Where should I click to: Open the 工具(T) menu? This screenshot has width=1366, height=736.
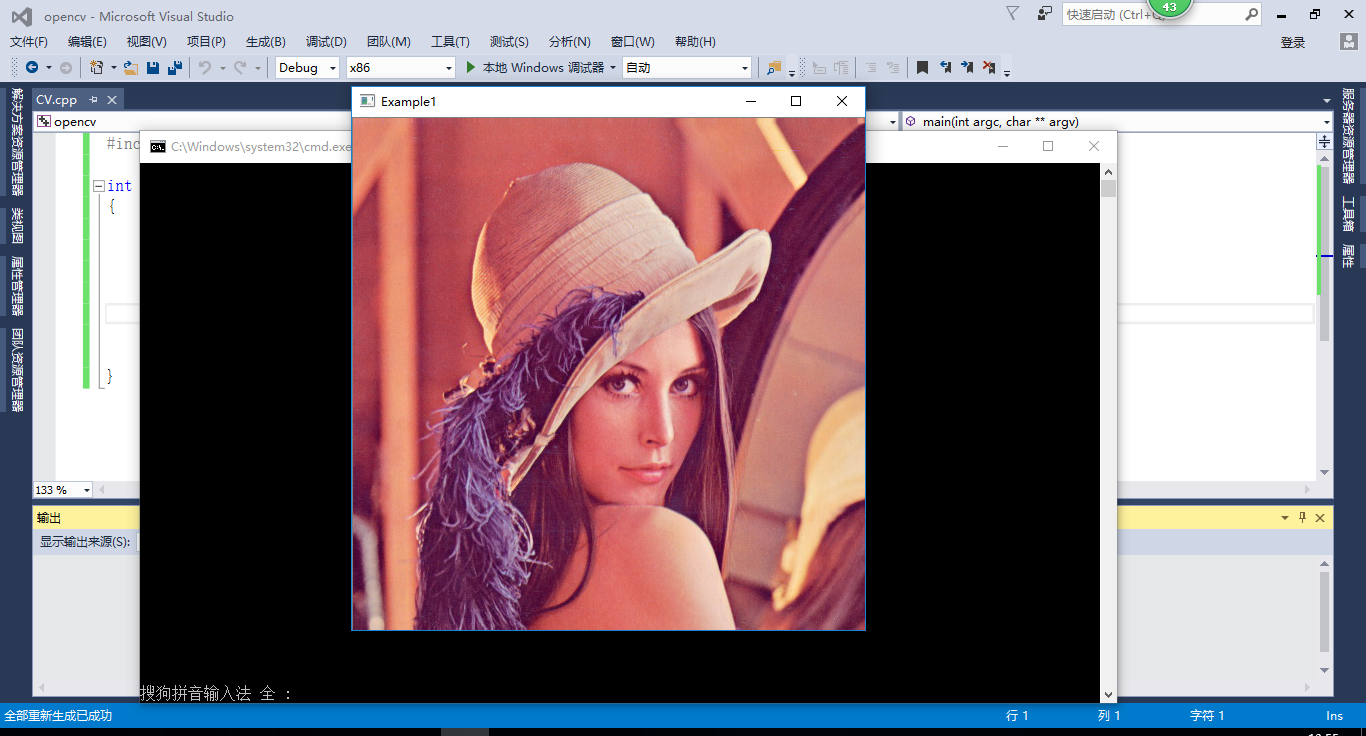[x=450, y=41]
